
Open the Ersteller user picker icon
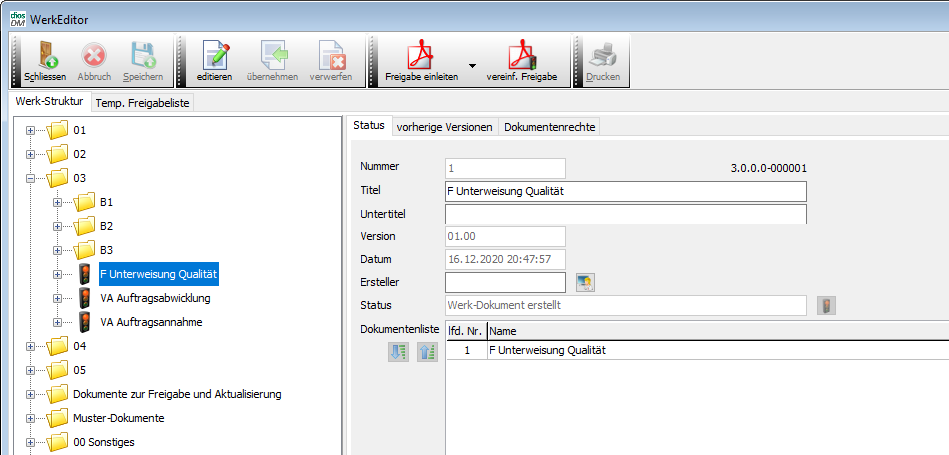[x=585, y=283]
